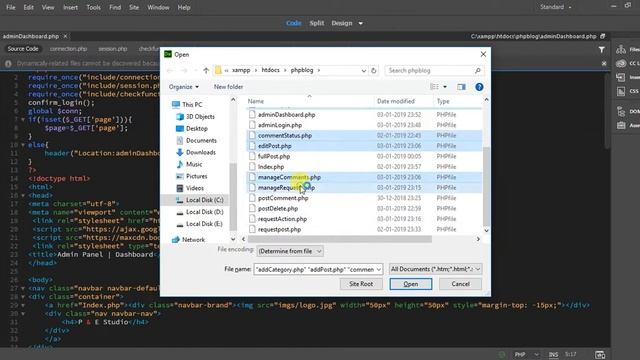The image size is (640, 360).
Task: Open the File encoding dropdown
Action: pyautogui.click(x=290, y=251)
